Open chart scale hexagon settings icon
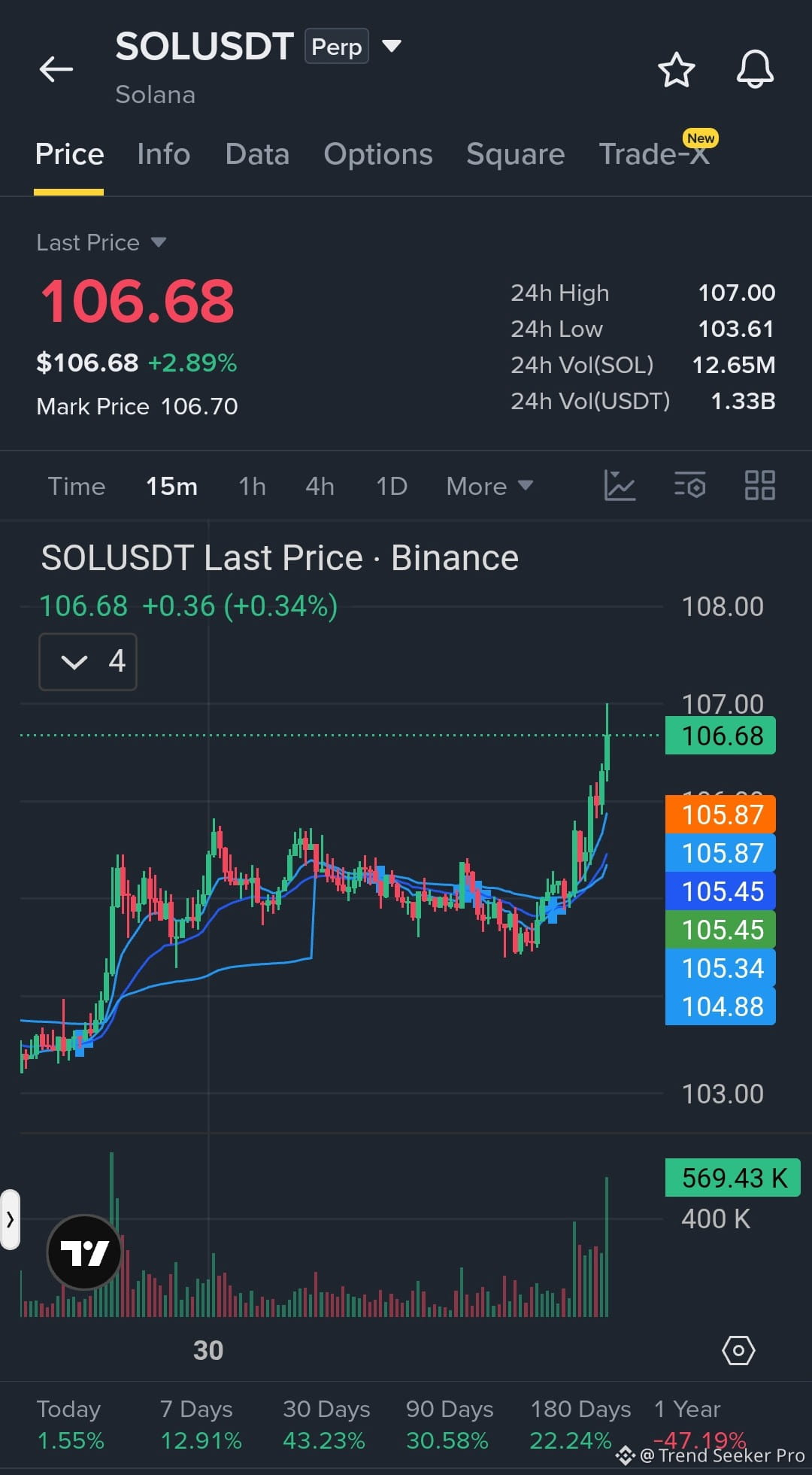Screen dimensions: 812x1475 pyautogui.click(x=738, y=1350)
